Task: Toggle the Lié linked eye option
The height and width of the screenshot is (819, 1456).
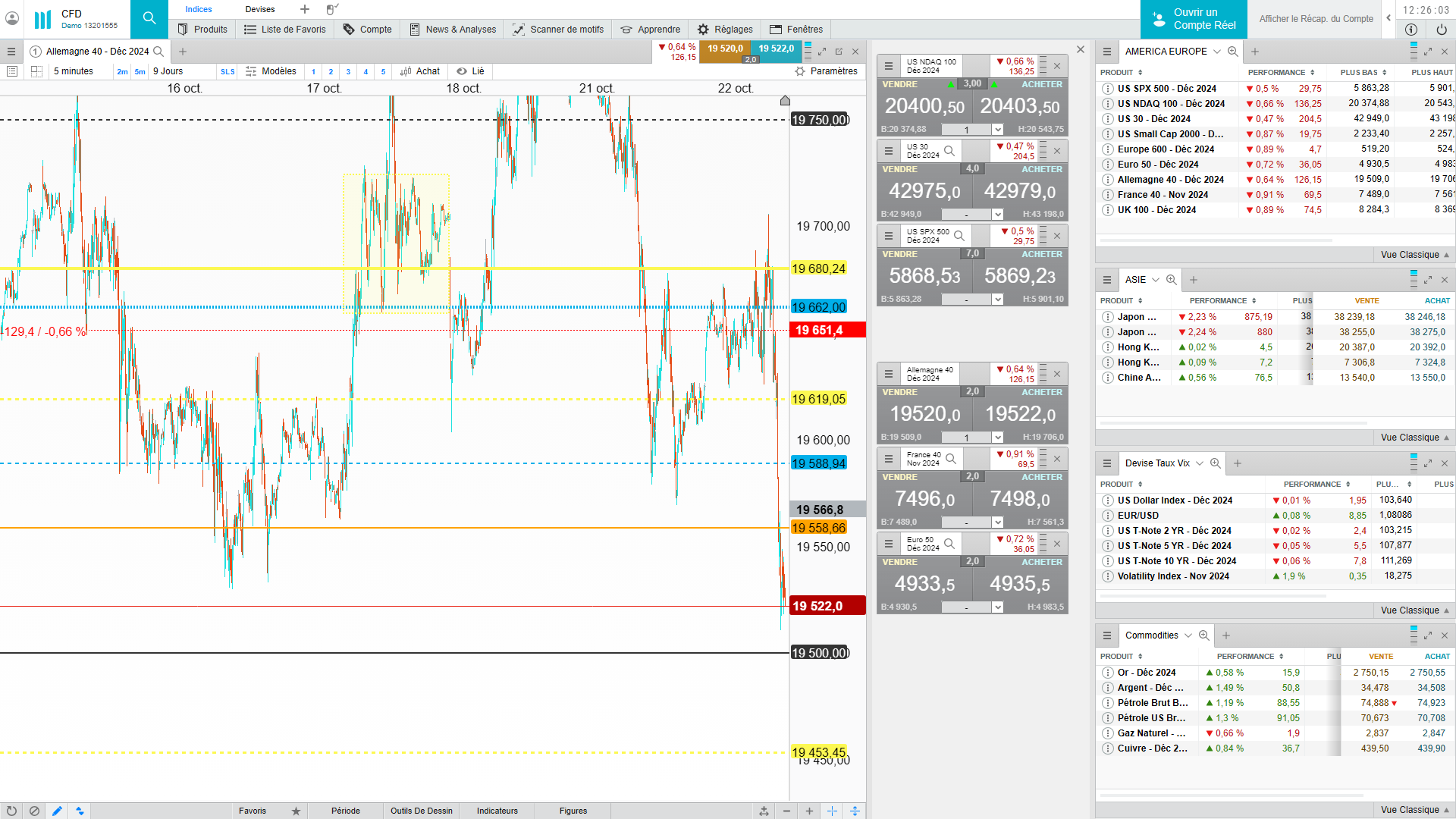Action: coord(470,71)
